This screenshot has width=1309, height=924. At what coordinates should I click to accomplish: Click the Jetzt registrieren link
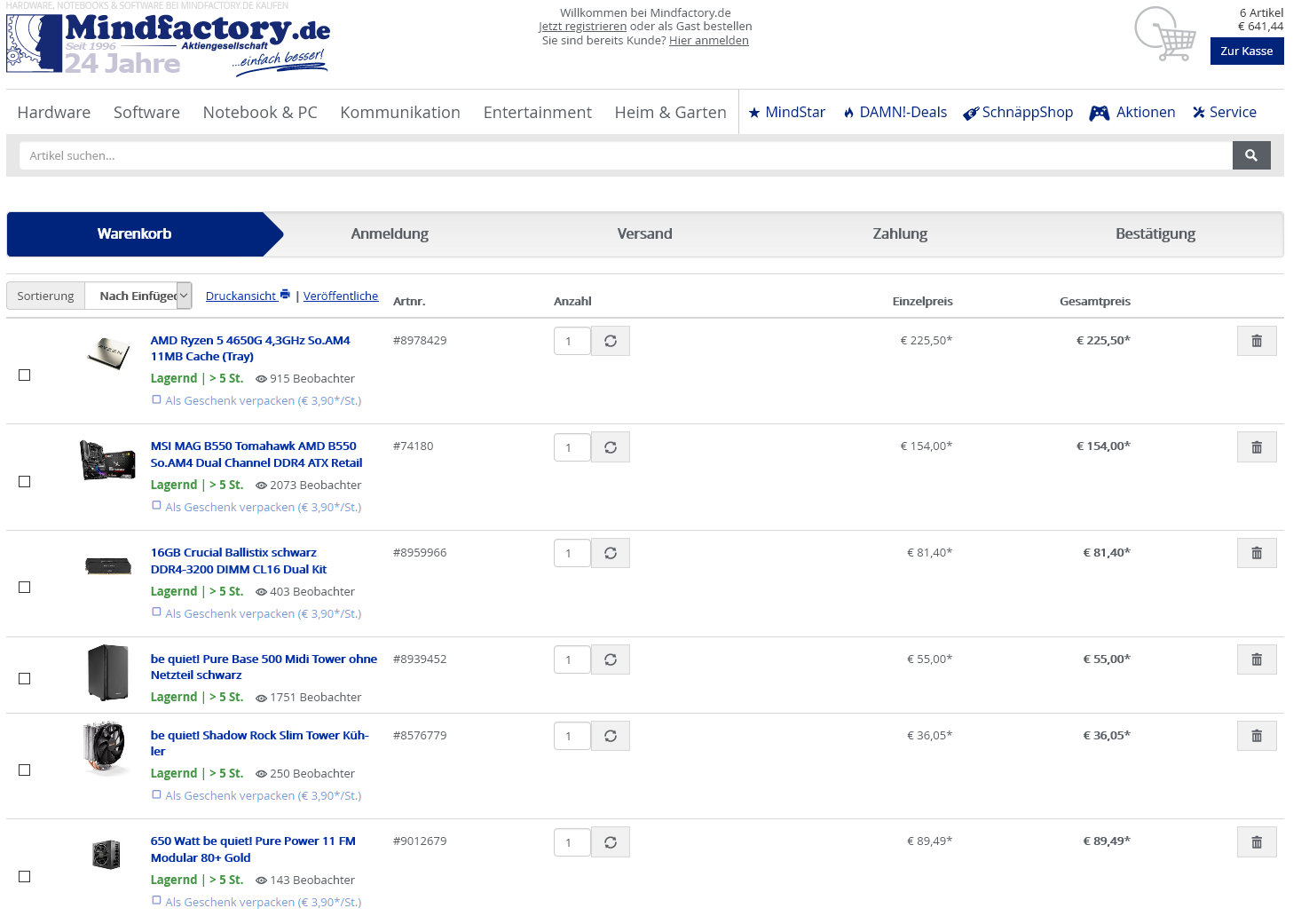(x=582, y=27)
